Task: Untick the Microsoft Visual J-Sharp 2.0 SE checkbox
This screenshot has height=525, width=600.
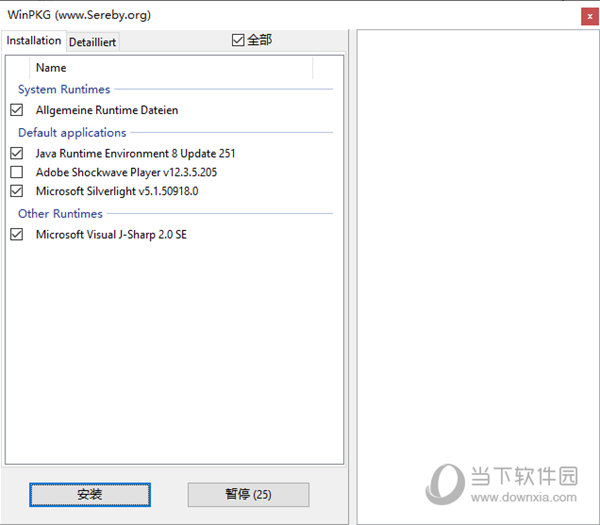Action: pos(16,235)
